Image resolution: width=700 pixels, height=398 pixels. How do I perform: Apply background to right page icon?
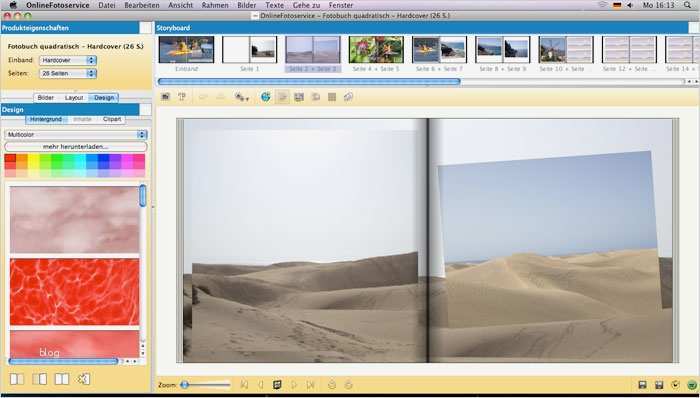point(39,379)
